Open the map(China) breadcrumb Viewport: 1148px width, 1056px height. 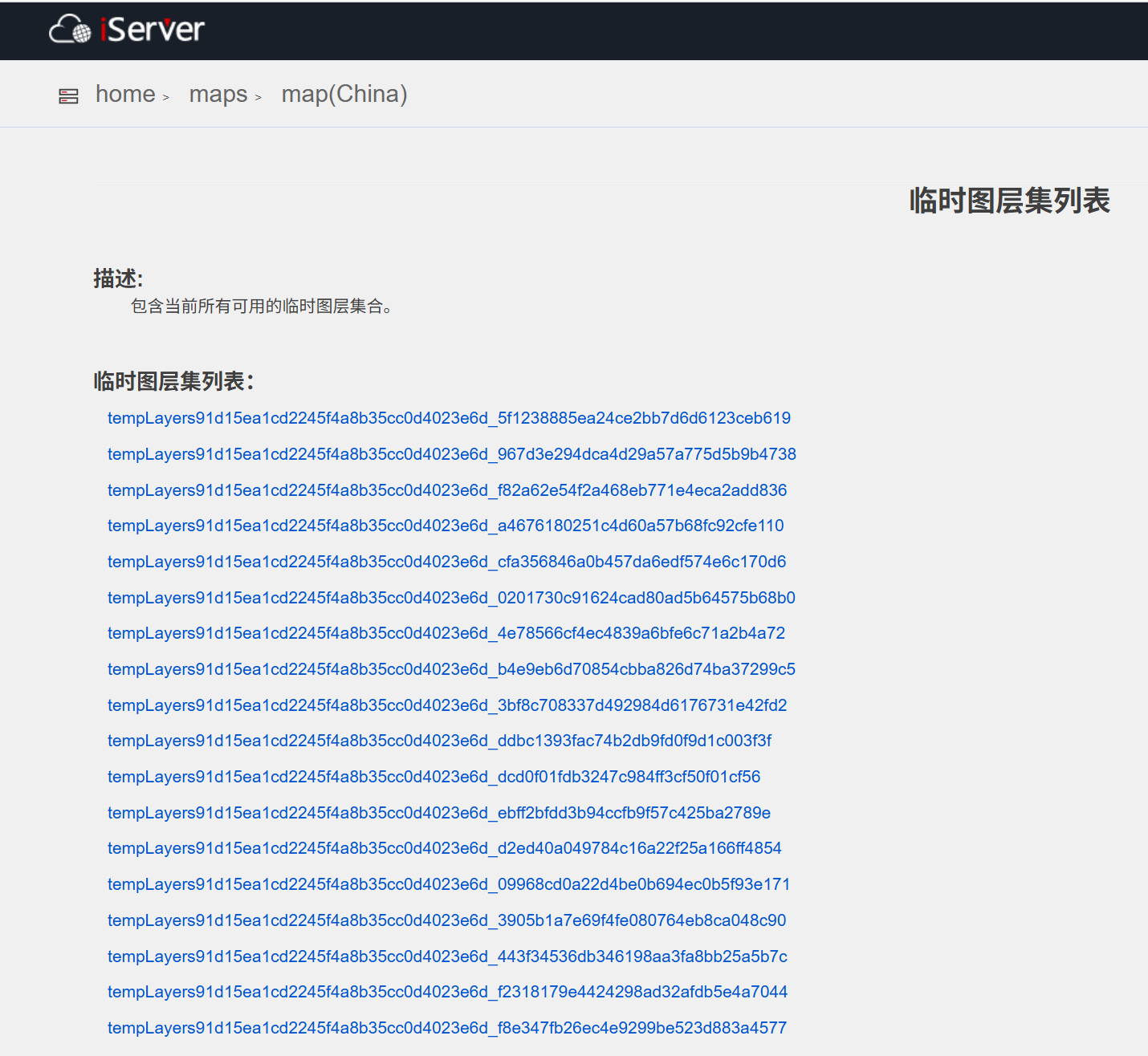click(344, 94)
